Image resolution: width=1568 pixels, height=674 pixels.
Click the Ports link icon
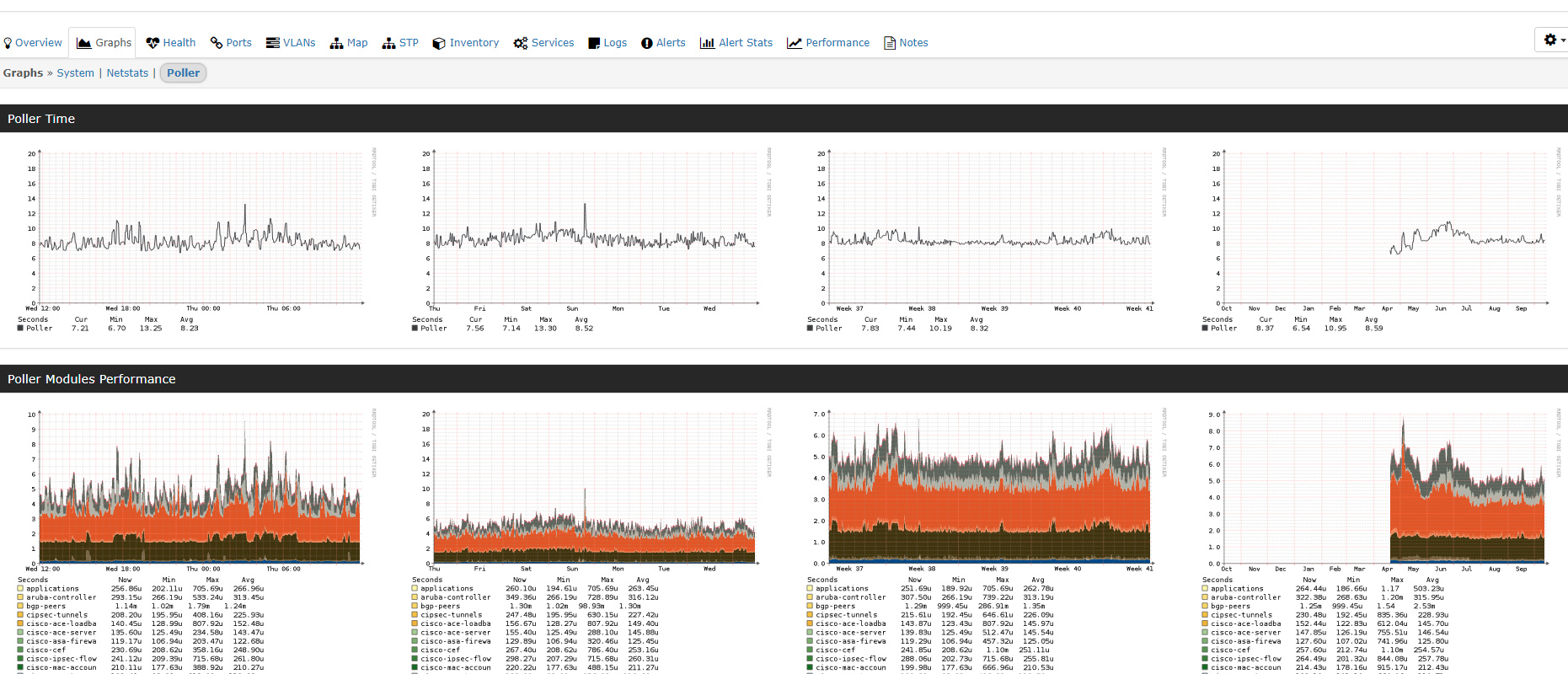217,43
